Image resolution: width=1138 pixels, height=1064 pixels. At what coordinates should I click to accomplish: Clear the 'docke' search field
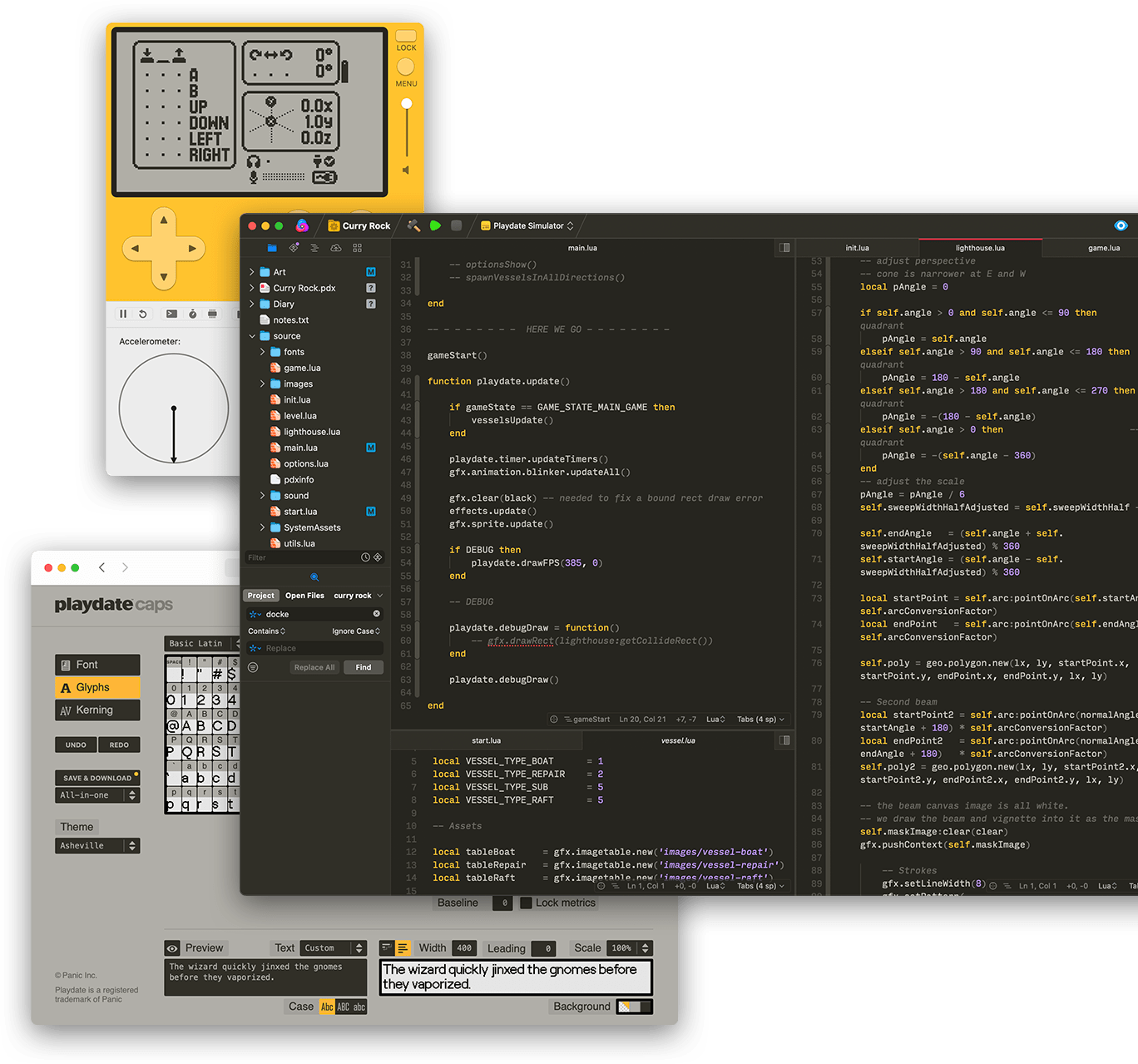pos(376,614)
